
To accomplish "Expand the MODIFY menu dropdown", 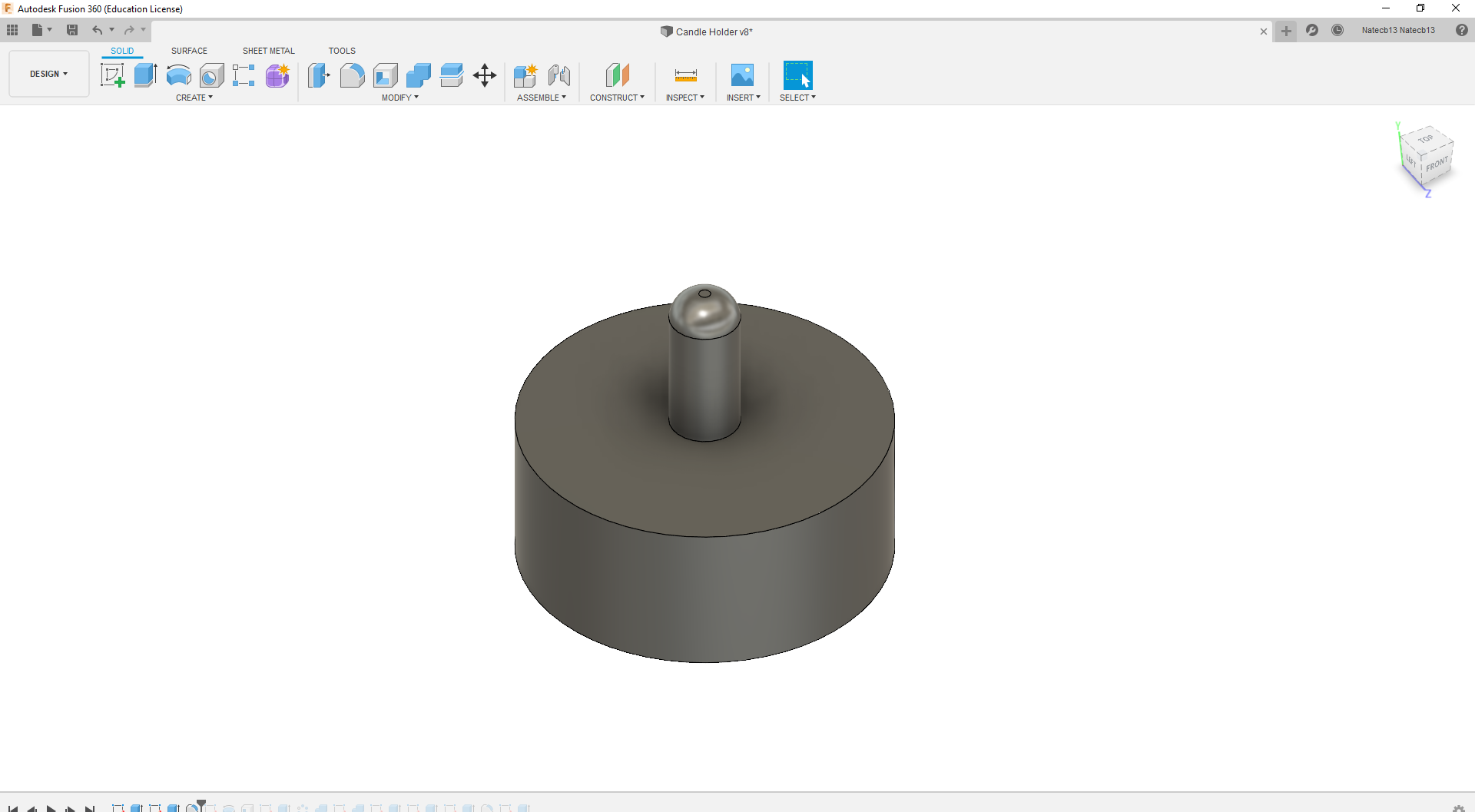I will tap(399, 98).
